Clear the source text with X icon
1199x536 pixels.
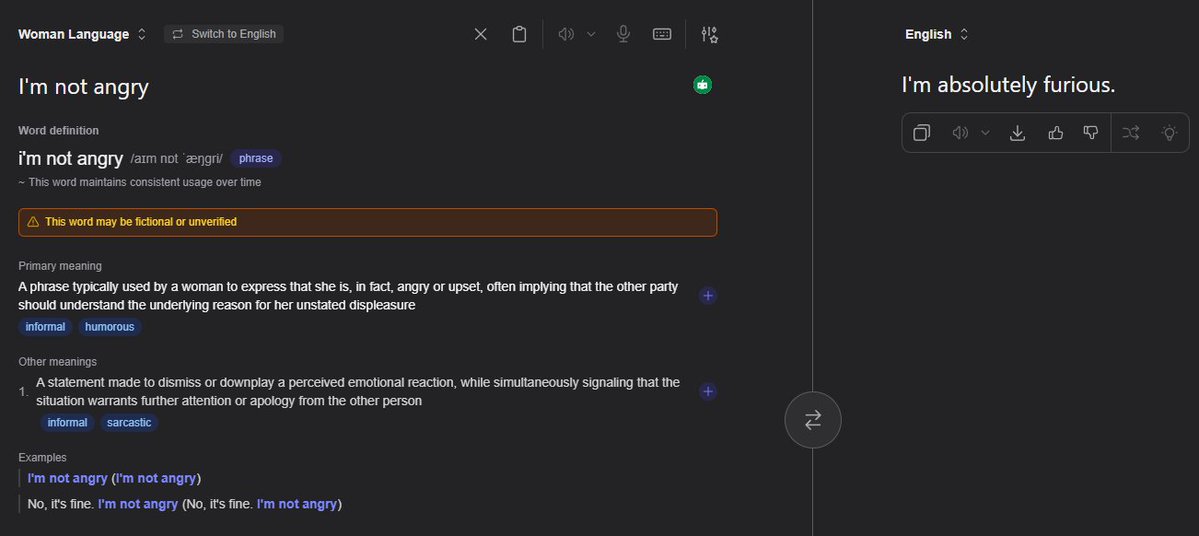pyautogui.click(x=480, y=34)
